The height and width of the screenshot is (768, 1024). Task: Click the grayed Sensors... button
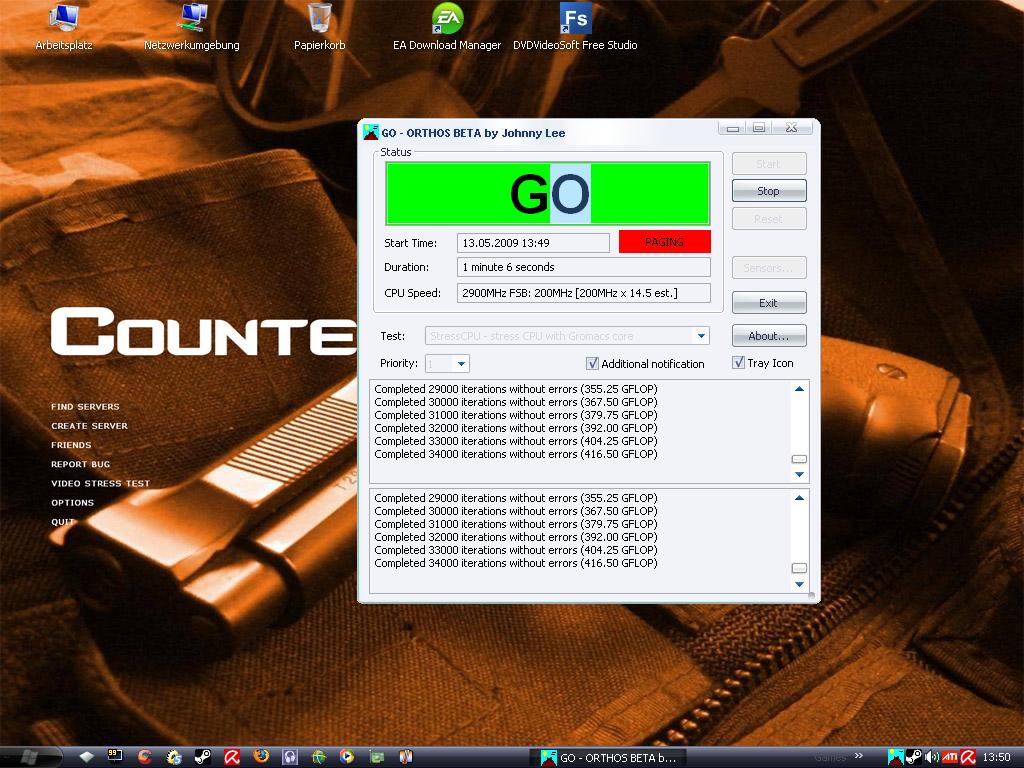(769, 268)
